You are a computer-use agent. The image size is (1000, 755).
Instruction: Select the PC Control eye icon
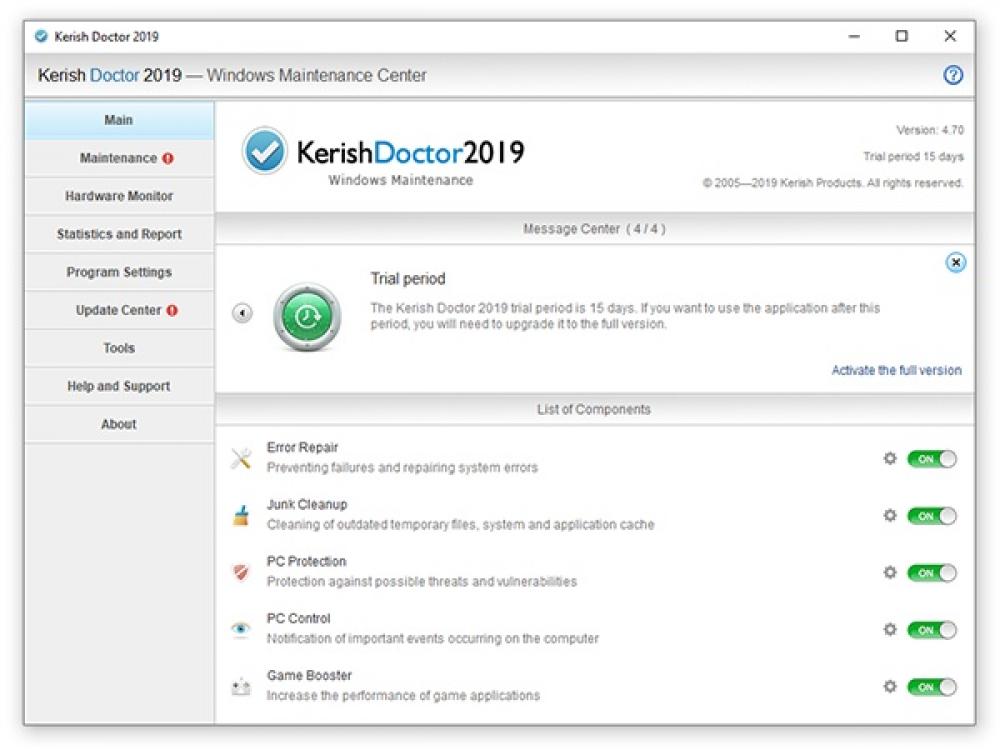tap(240, 628)
